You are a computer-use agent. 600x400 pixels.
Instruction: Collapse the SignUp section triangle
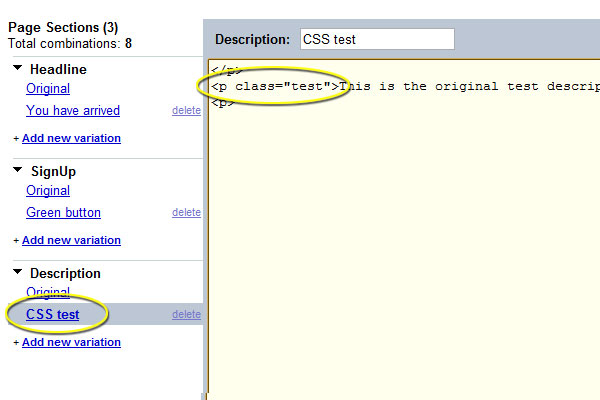(x=19, y=171)
